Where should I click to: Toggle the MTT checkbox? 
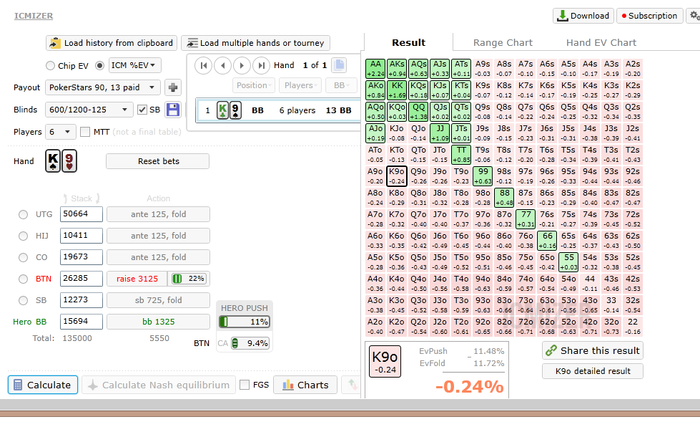tap(85, 132)
